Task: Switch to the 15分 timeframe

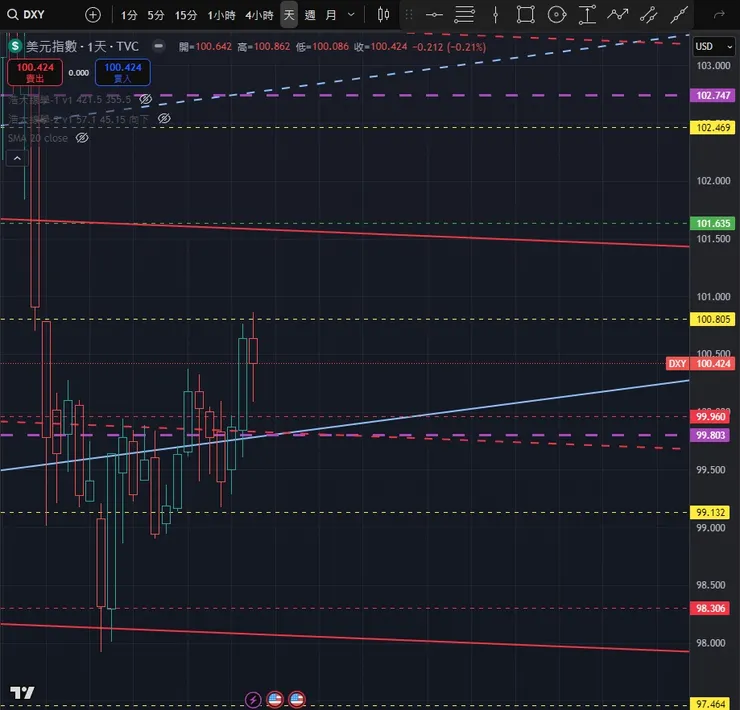Action: 186,15
